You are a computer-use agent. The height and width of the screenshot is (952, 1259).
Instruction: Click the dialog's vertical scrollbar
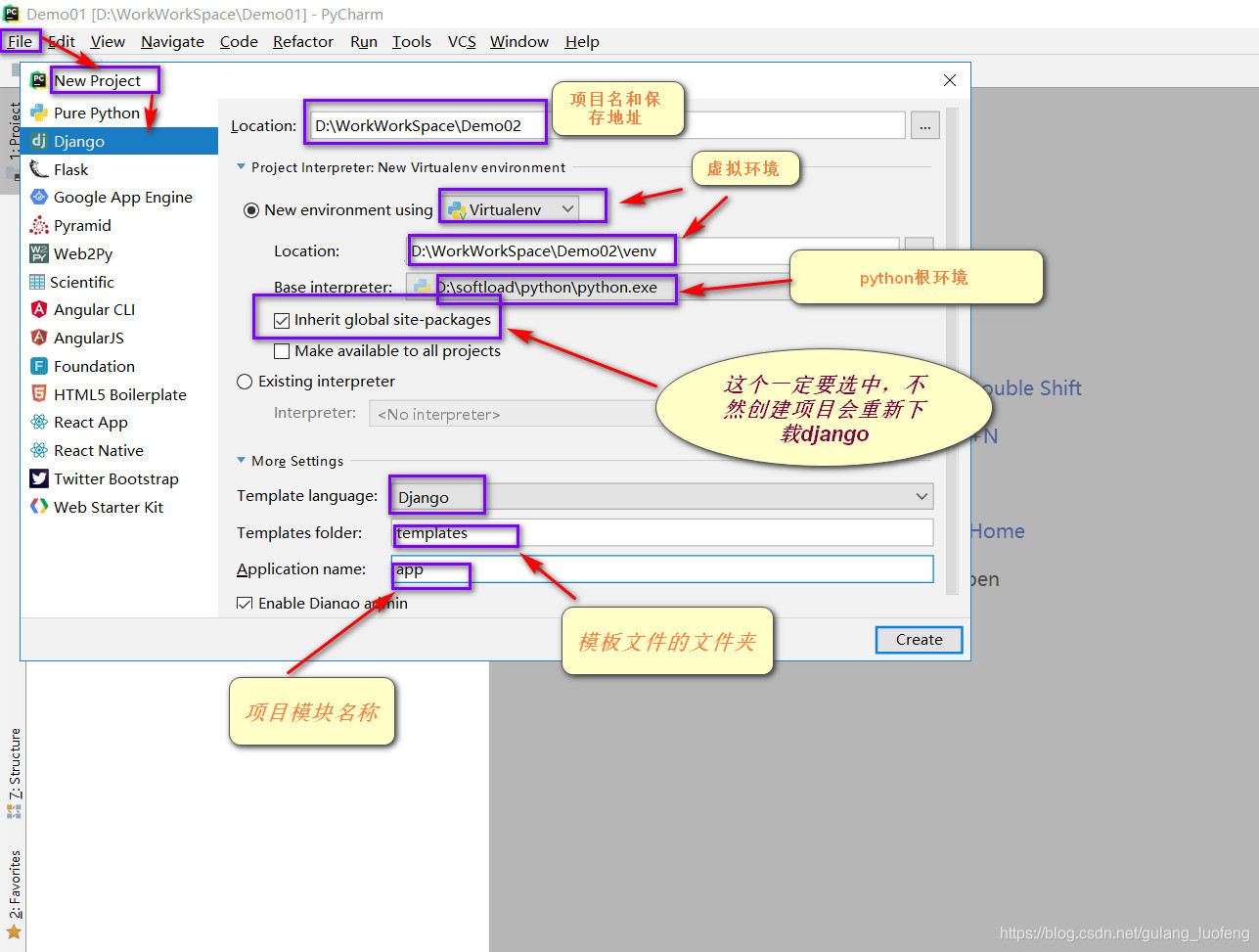click(x=952, y=352)
